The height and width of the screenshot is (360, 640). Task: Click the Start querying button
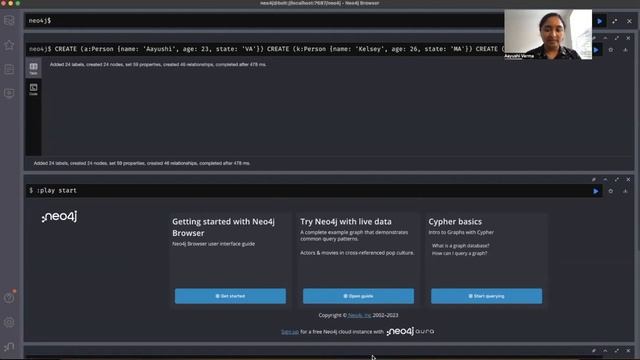click(487, 296)
